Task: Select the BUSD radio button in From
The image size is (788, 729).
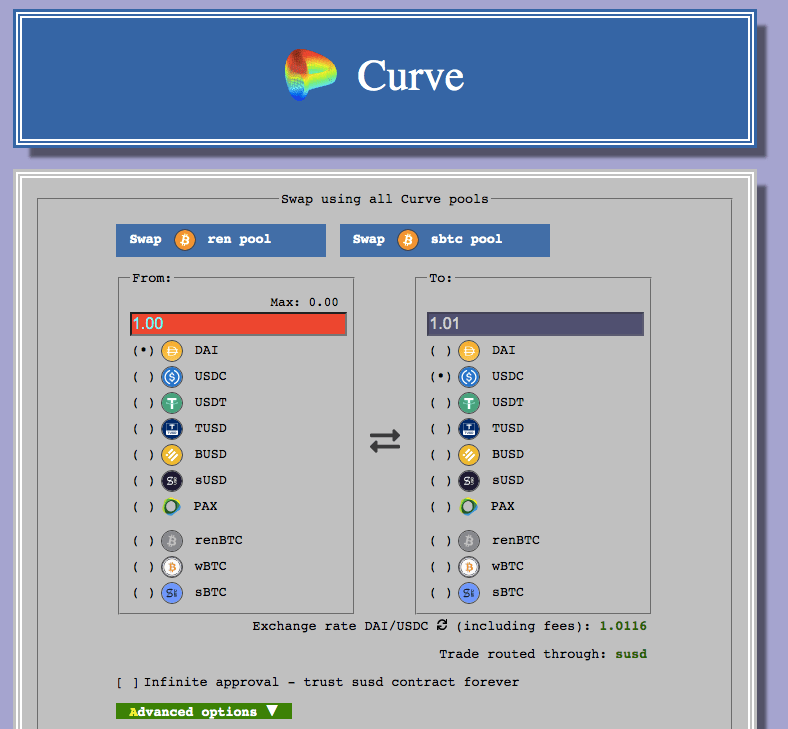Action: tap(143, 455)
